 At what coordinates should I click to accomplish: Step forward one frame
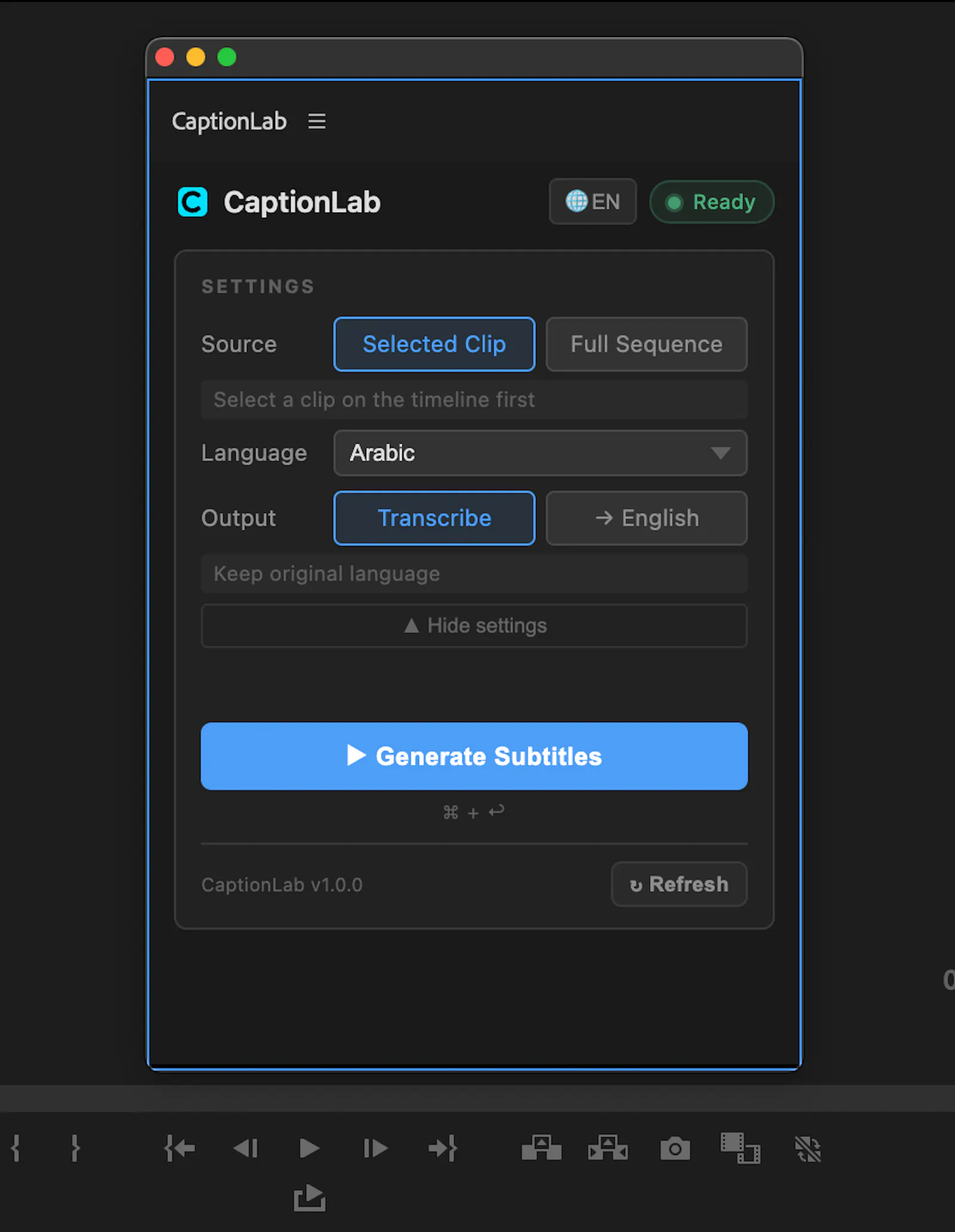pos(375,1148)
